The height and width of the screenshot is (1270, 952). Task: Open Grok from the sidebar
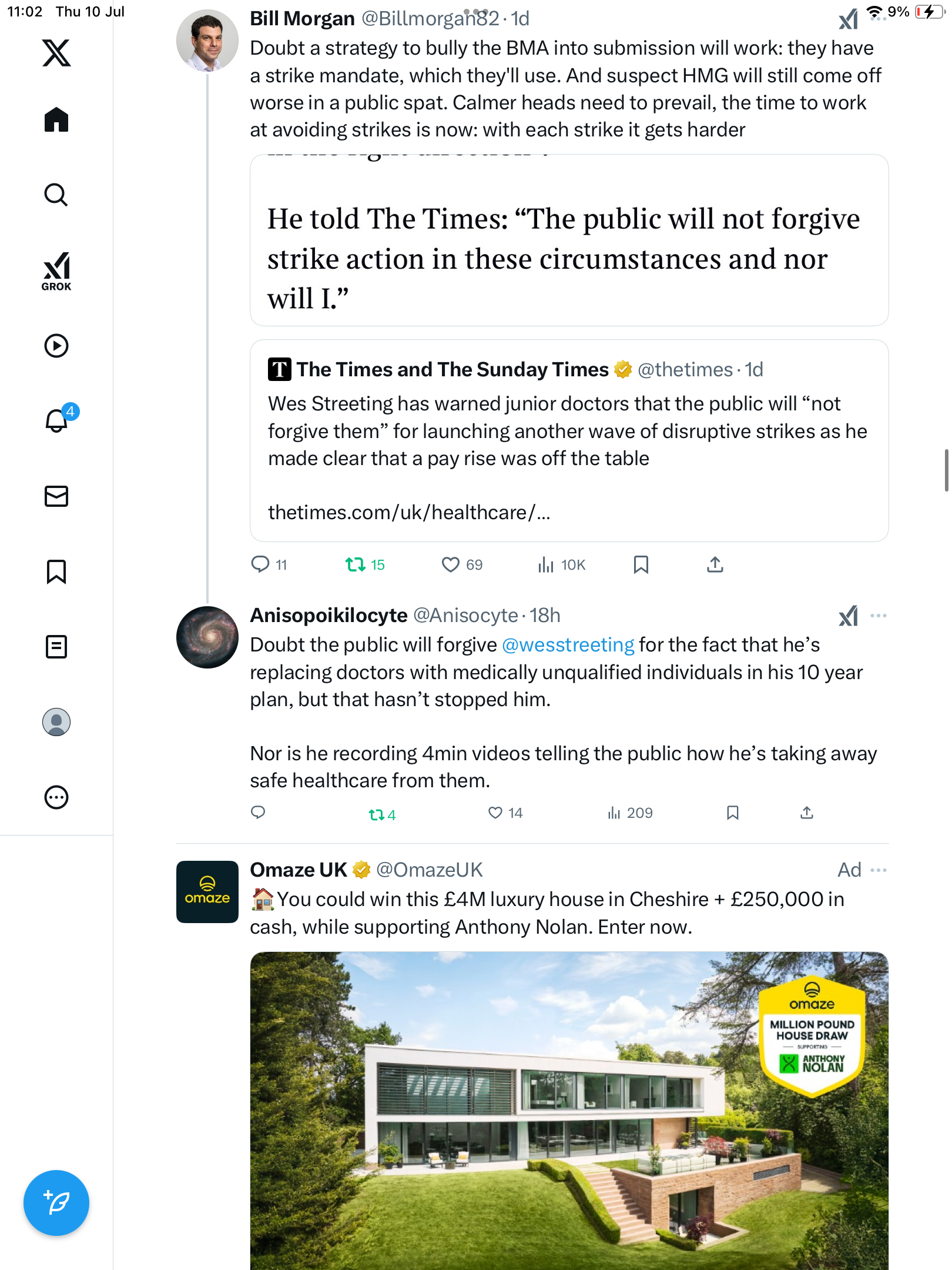pyautogui.click(x=56, y=271)
